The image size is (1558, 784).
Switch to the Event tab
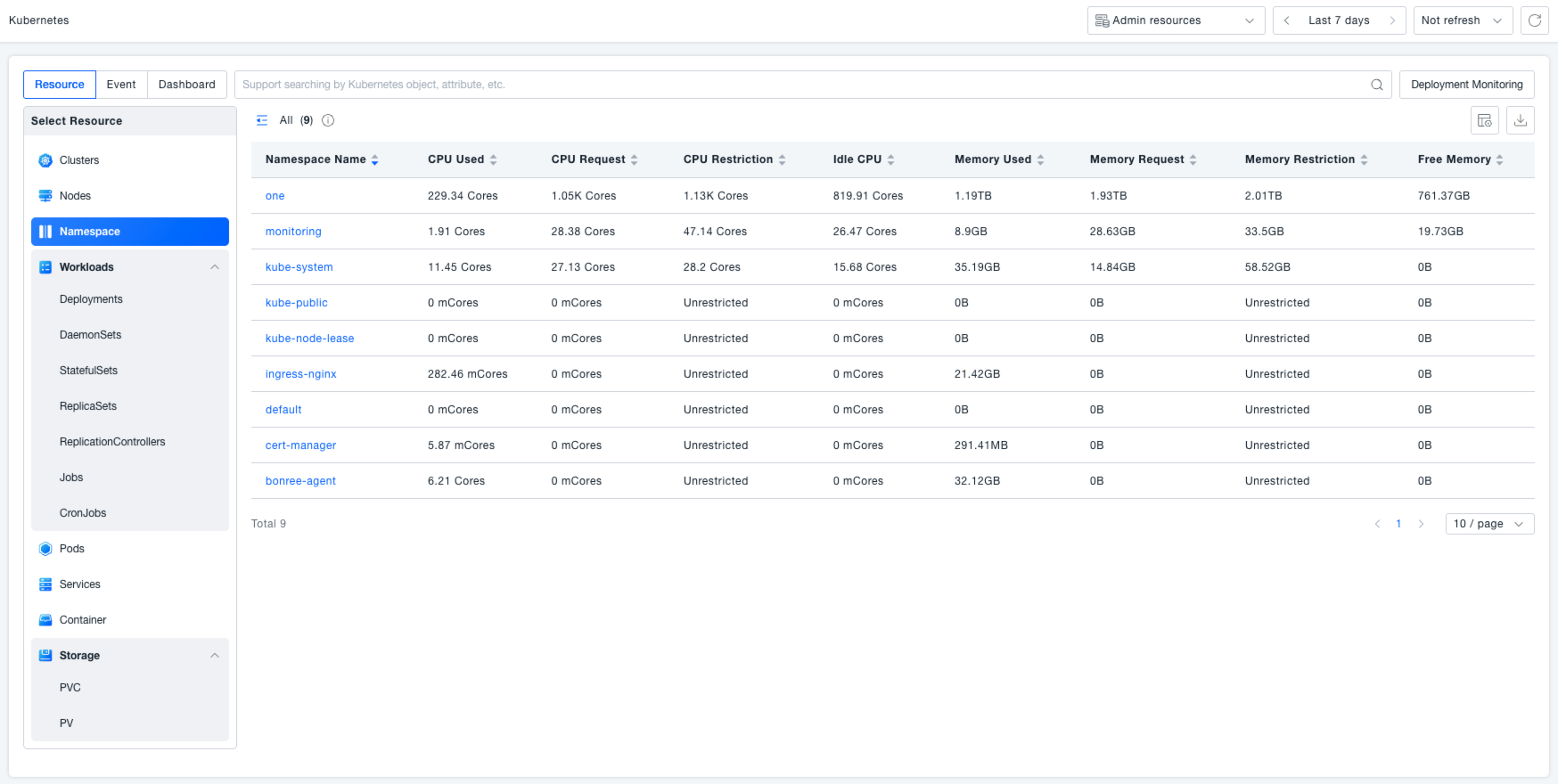pyautogui.click(x=121, y=85)
